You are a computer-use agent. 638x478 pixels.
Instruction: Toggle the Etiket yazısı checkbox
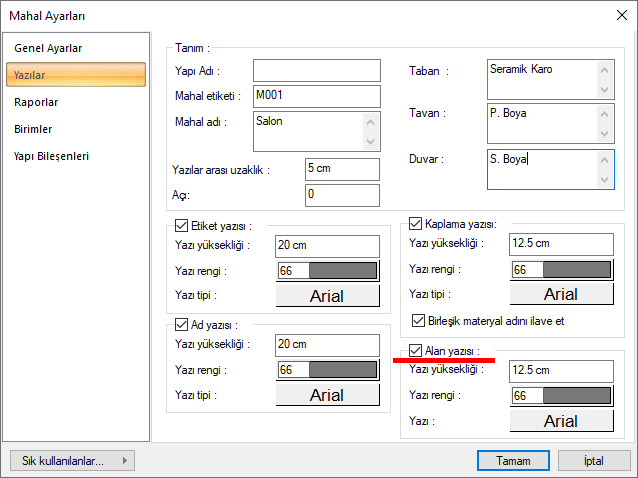pyautogui.click(x=181, y=226)
